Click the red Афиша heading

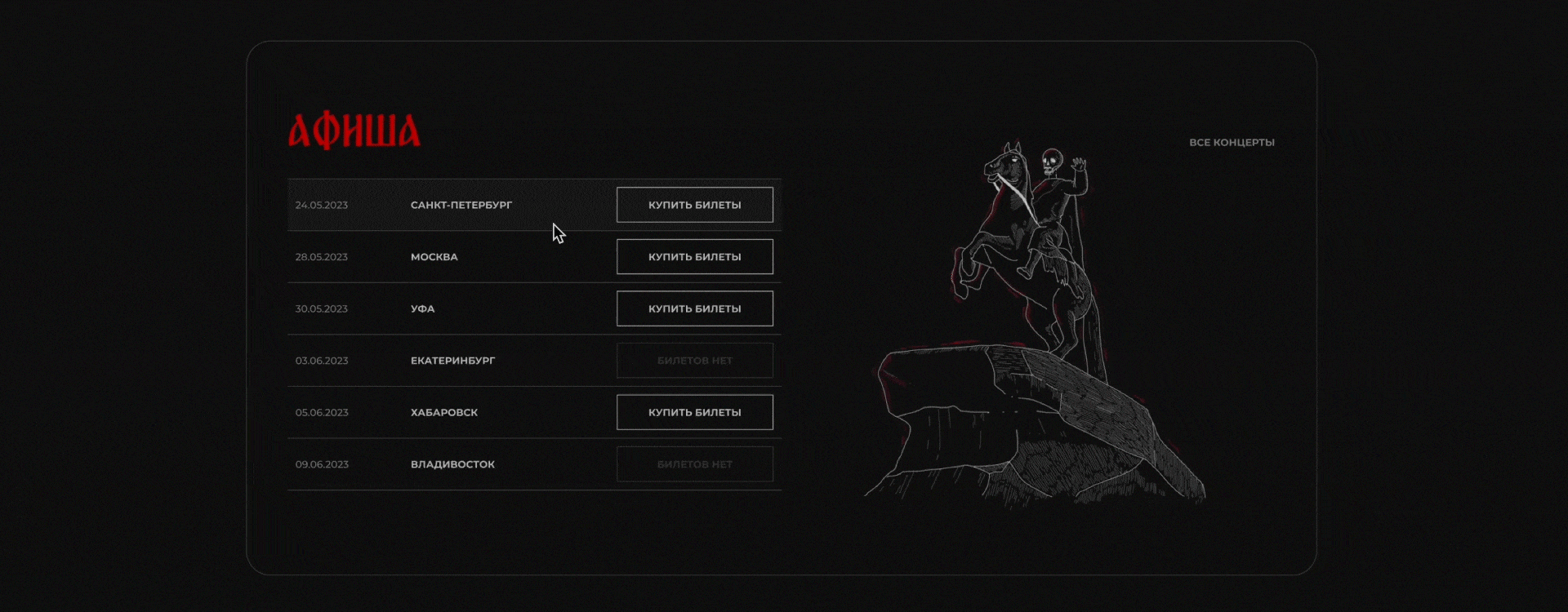354,131
